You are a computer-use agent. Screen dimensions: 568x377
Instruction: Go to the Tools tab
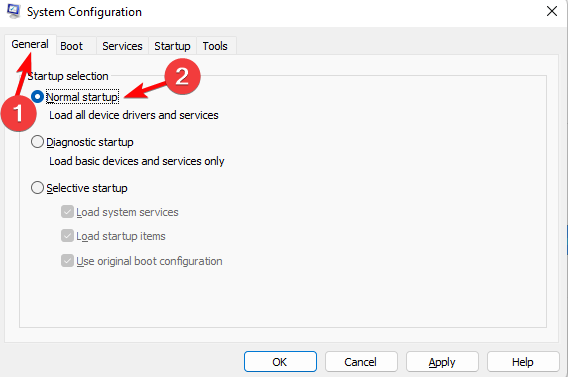(215, 46)
